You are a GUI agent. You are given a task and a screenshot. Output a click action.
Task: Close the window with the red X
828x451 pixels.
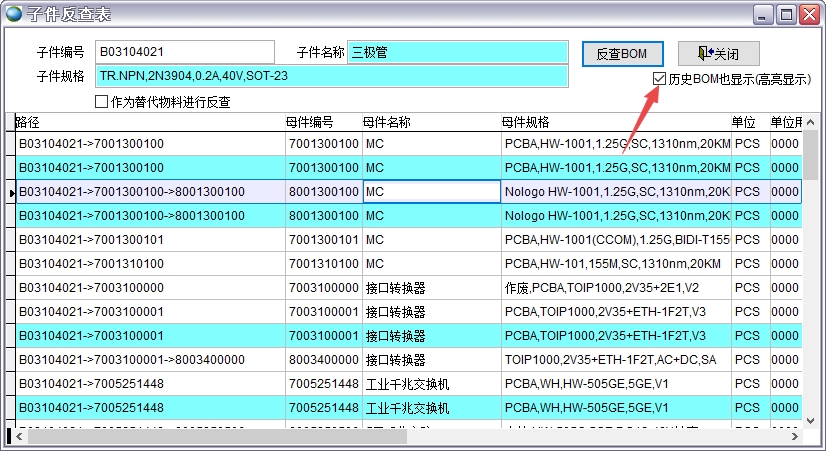[x=809, y=14]
